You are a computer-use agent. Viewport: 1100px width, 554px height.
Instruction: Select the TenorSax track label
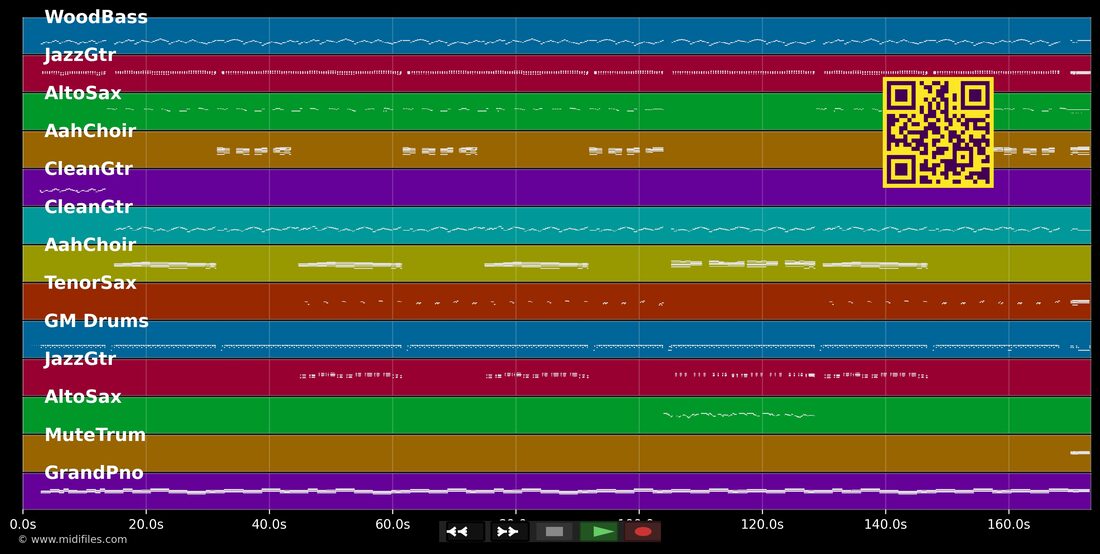point(90,283)
